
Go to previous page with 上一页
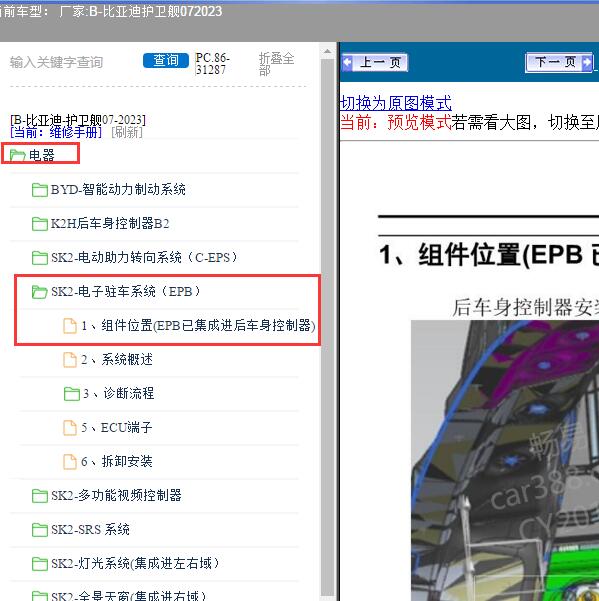[x=374, y=62]
